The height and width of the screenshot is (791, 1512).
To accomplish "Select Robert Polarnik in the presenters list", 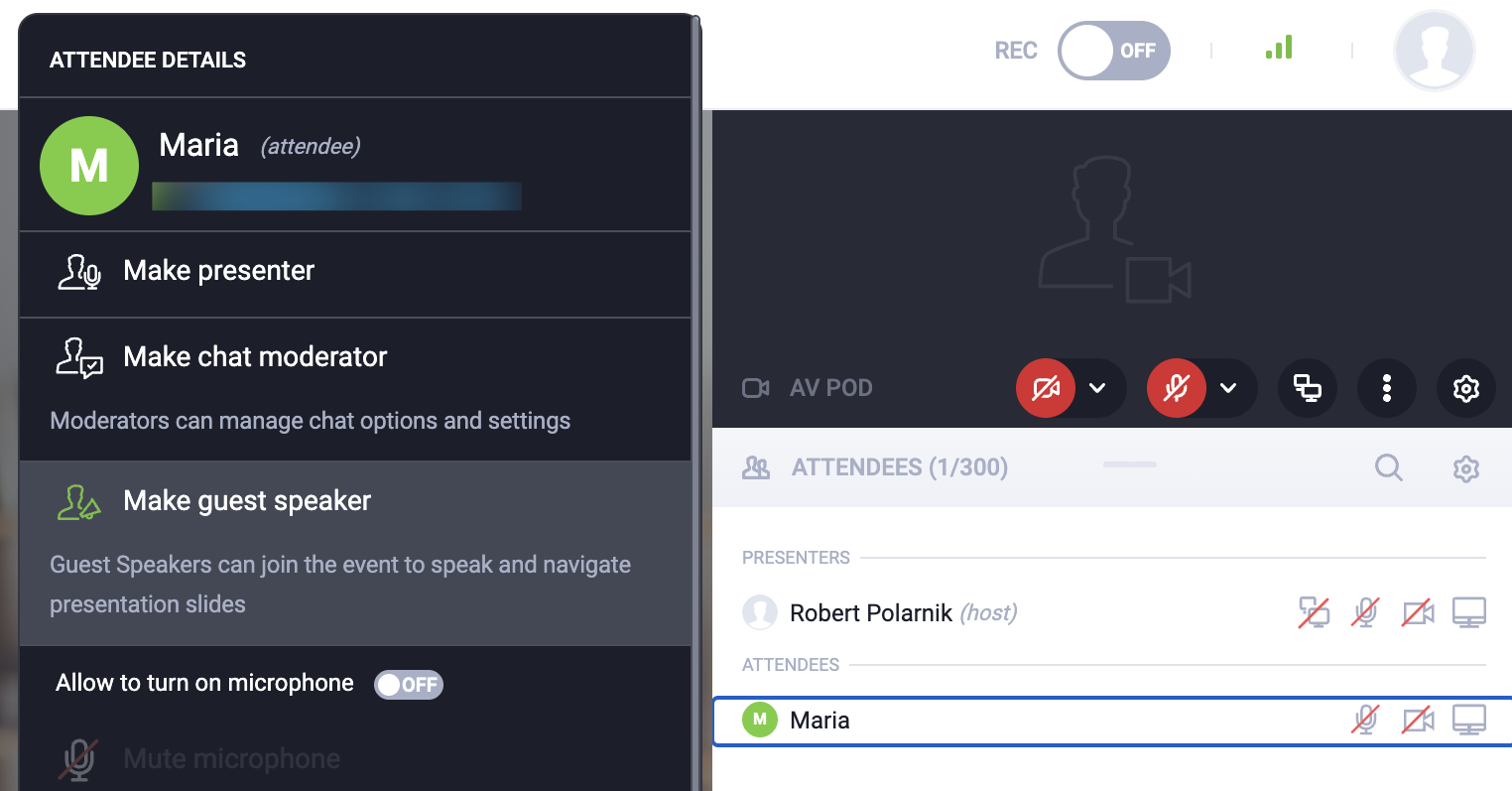I will 869,613.
